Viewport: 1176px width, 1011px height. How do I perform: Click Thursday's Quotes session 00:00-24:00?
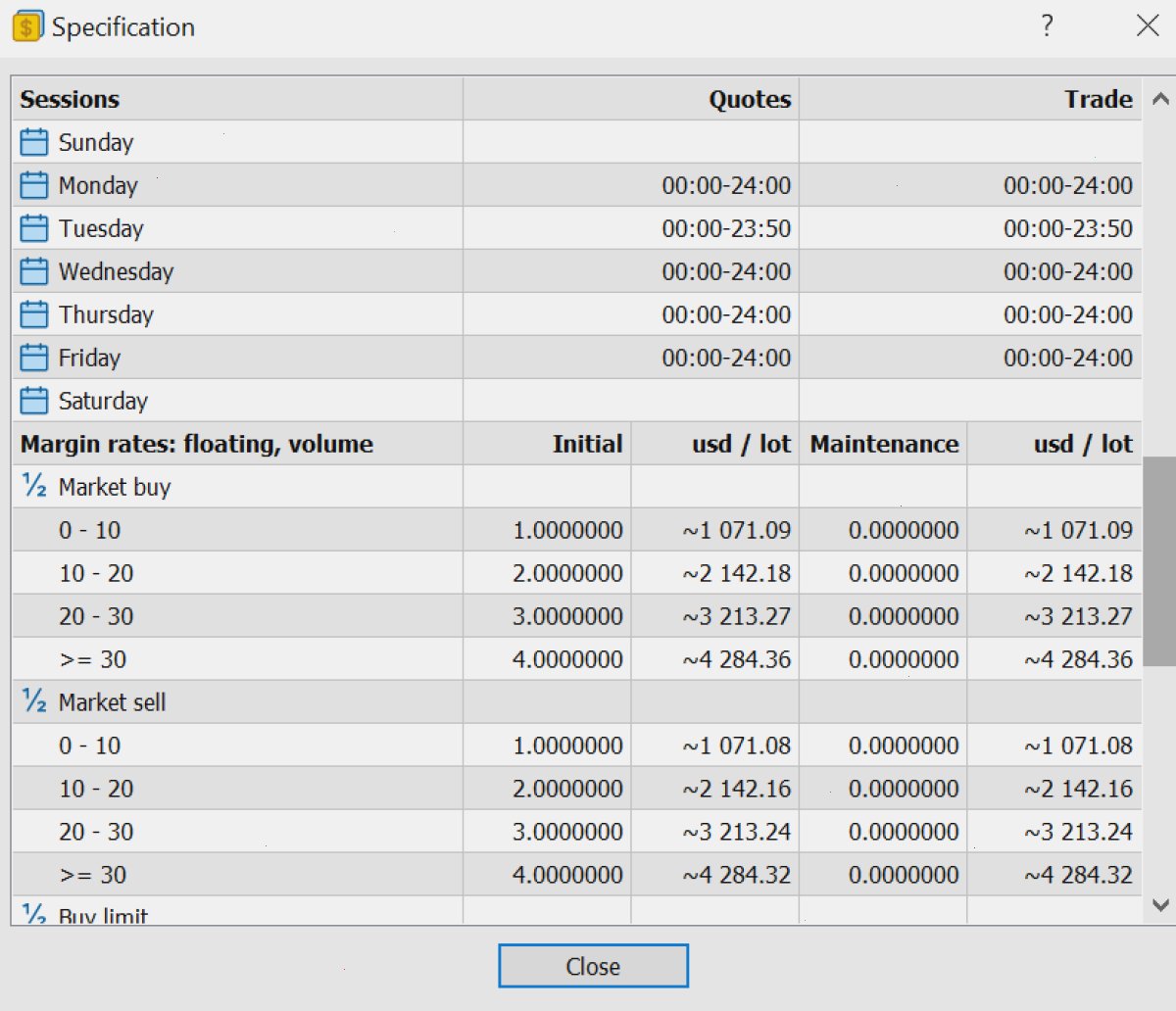pos(726,314)
